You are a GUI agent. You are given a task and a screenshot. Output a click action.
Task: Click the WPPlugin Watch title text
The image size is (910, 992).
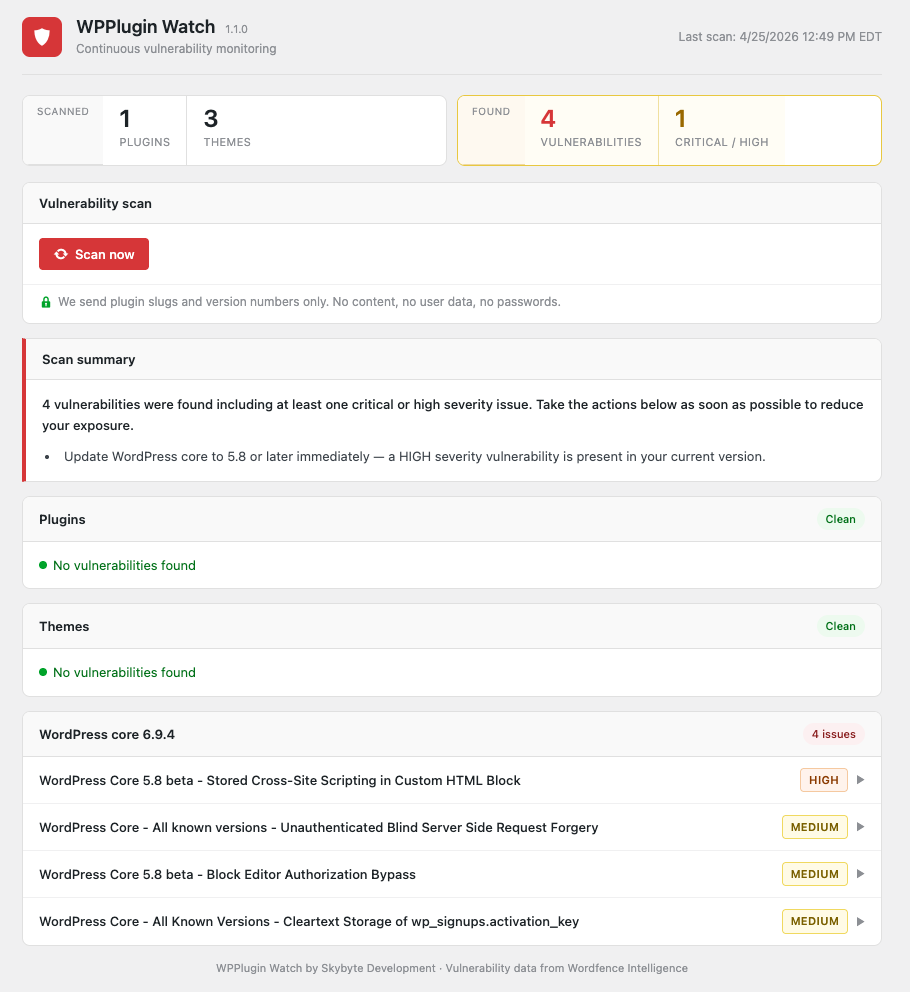tap(146, 27)
